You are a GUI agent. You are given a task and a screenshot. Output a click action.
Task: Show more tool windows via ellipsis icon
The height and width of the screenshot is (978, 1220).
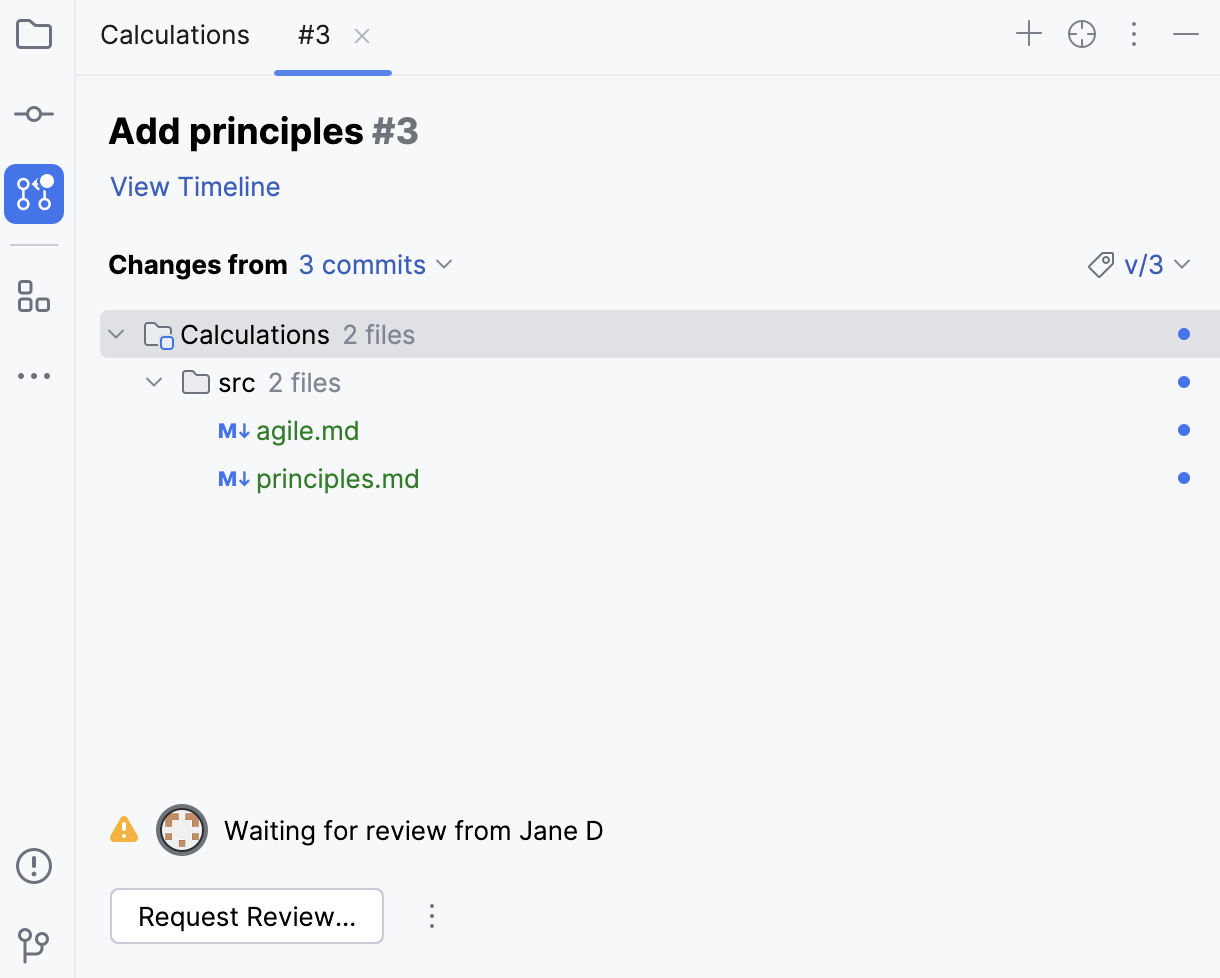[x=34, y=375]
